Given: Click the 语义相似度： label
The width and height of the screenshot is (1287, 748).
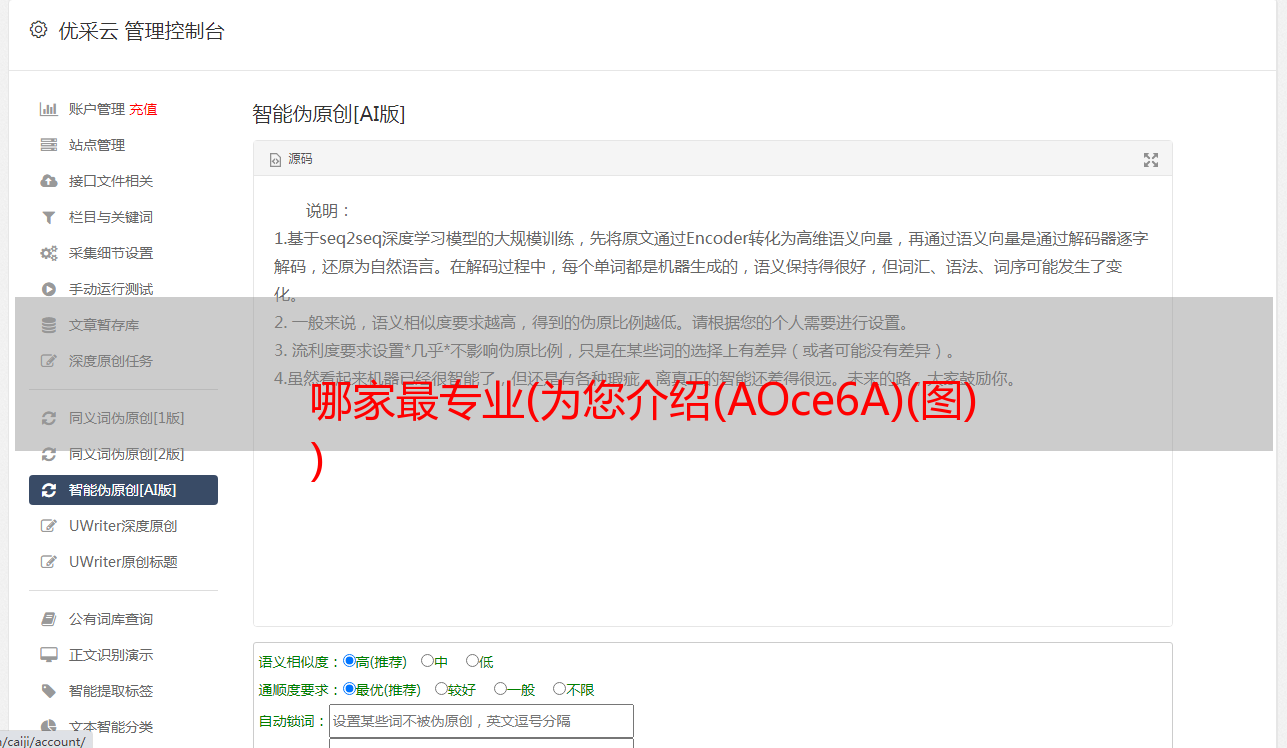Looking at the screenshot, I should click(300, 662).
